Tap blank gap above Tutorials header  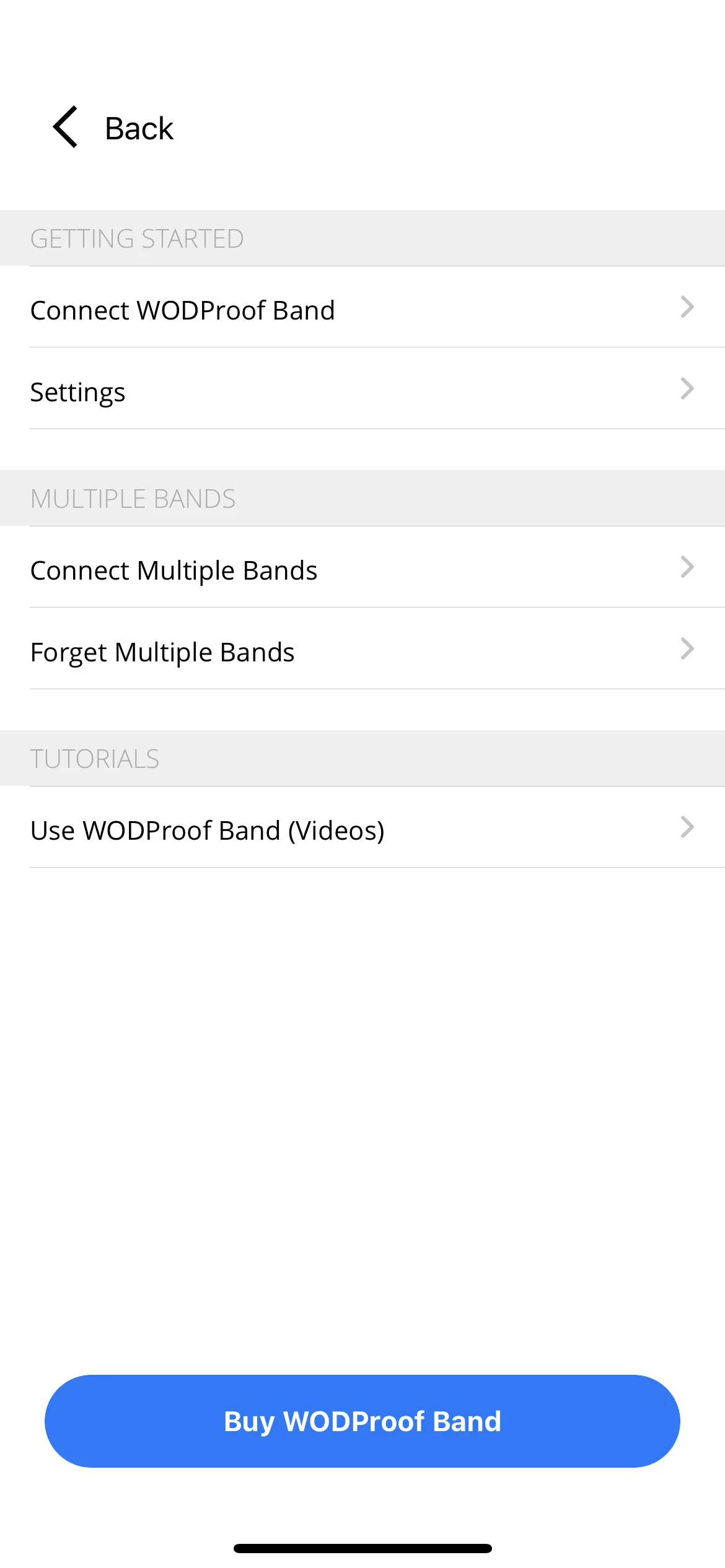[x=362, y=710]
